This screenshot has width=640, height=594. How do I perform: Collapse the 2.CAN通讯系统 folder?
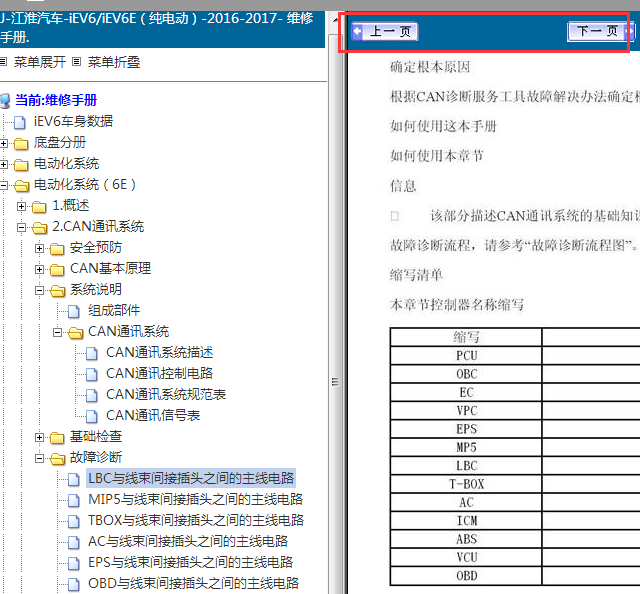(x=22, y=228)
